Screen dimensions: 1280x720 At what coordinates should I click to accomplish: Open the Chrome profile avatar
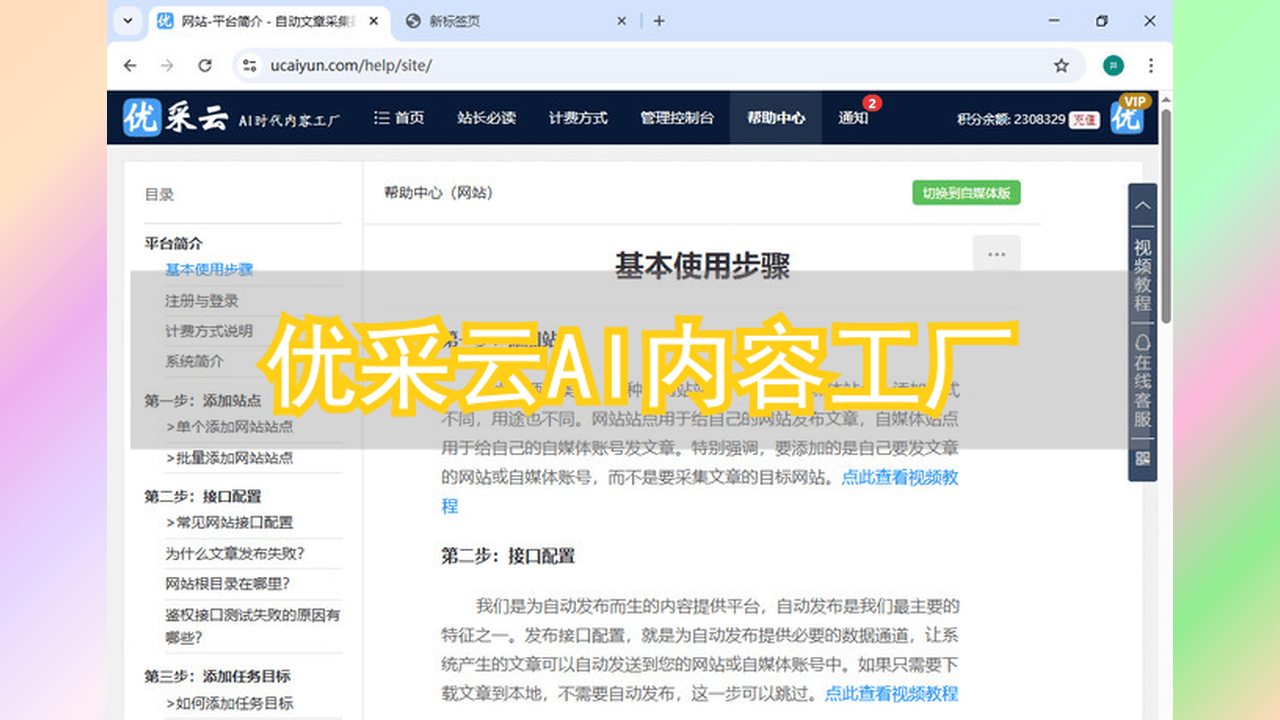[x=1113, y=66]
